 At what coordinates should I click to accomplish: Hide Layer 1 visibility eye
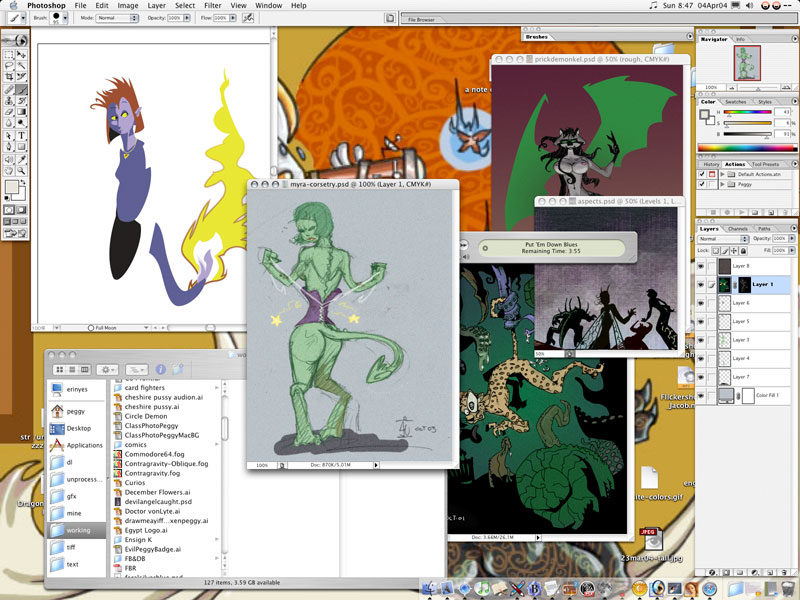(x=701, y=285)
